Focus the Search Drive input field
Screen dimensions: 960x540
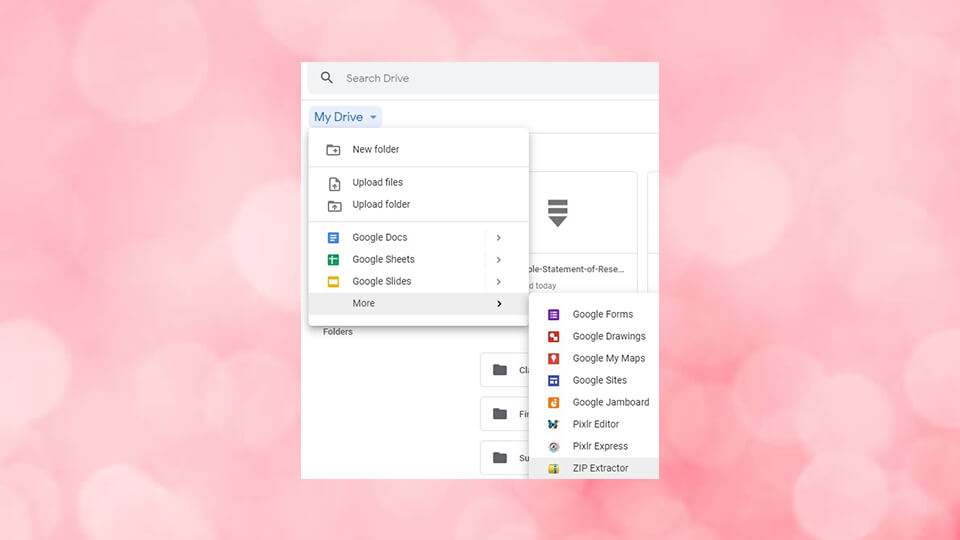(x=482, y=78)
